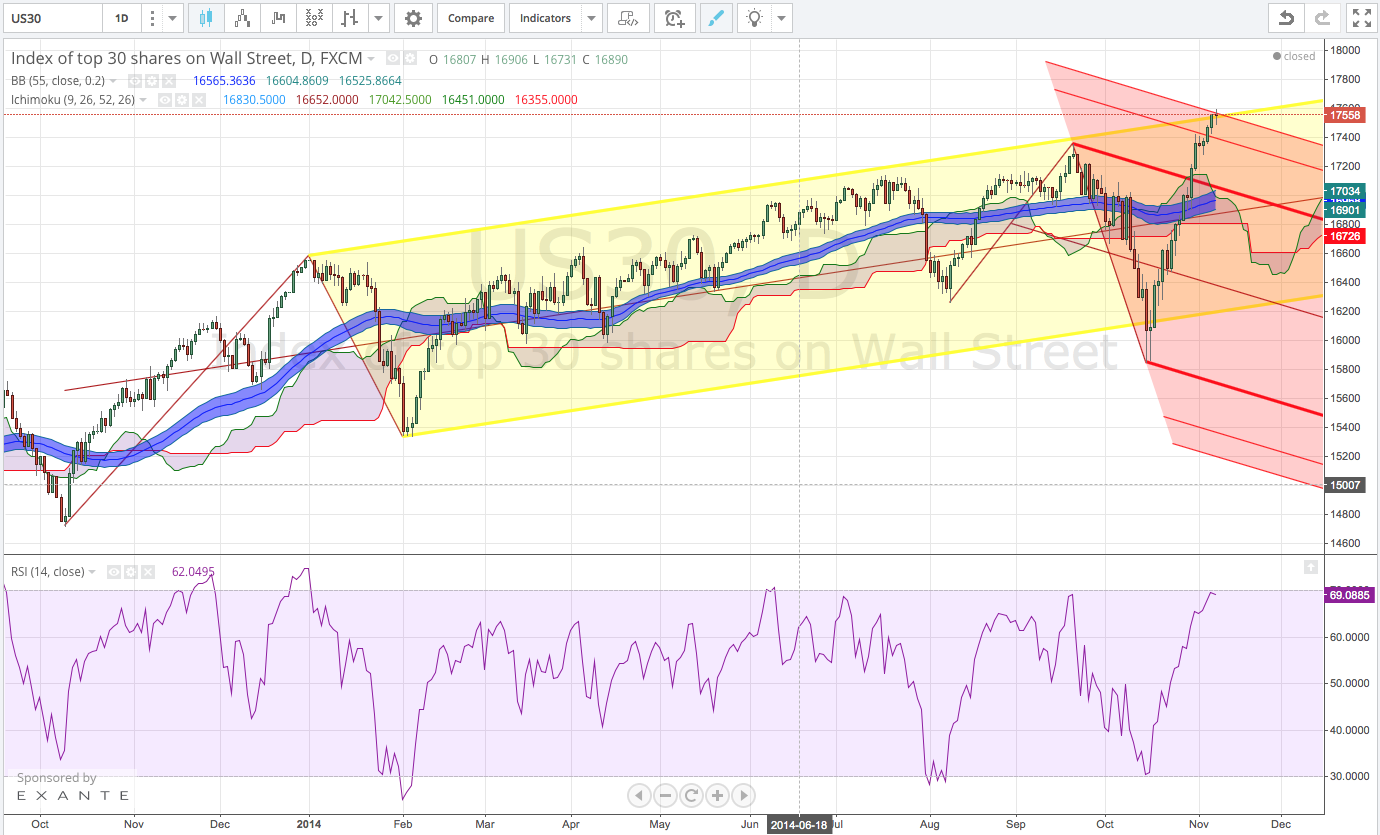This screenshot has width=1380, height=835.
Task: Switch to Point & Figure chart style
Action: (x=314, y=18)
